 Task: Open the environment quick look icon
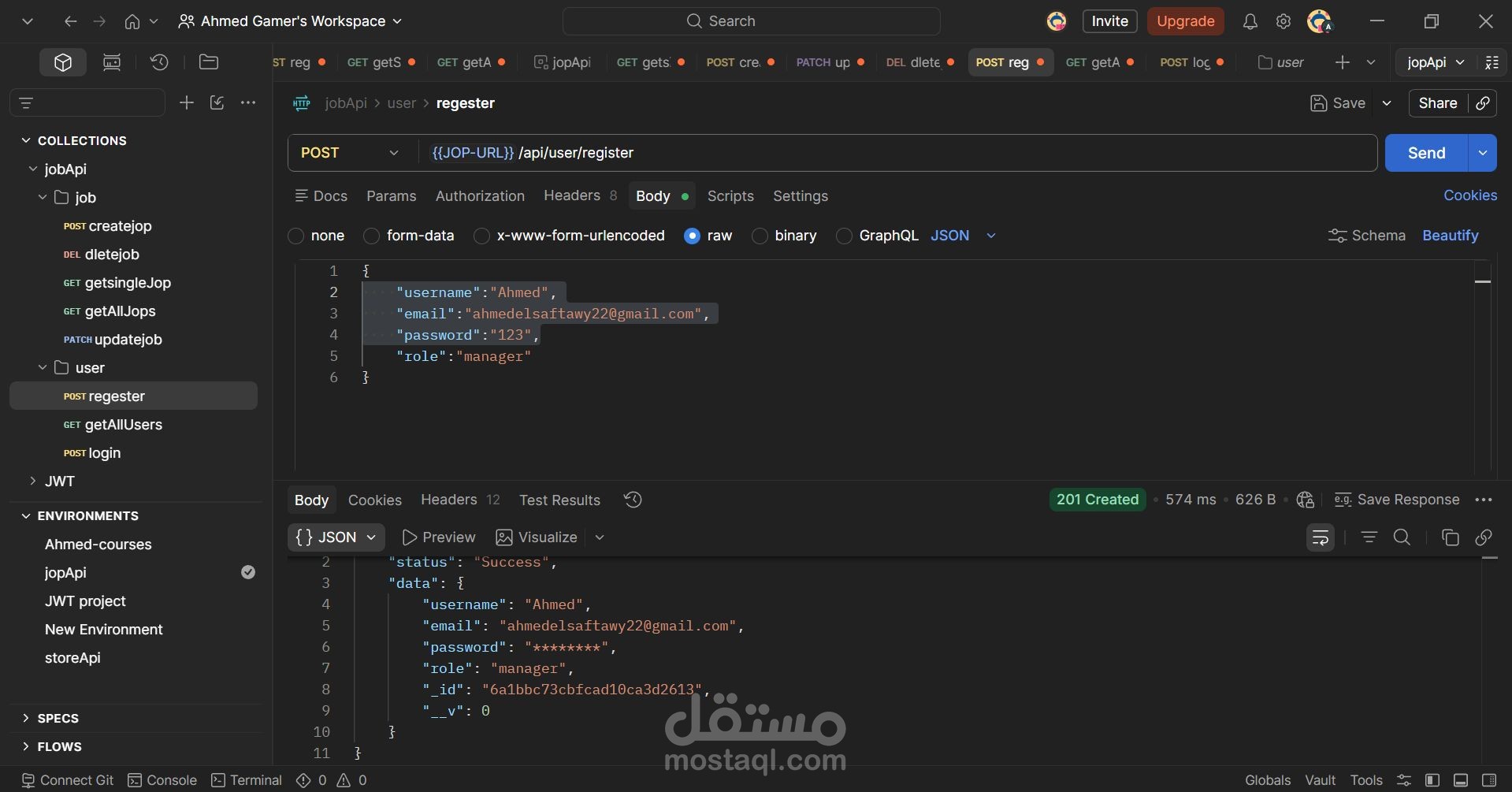pyautogui.click(x=1492, y=62)
